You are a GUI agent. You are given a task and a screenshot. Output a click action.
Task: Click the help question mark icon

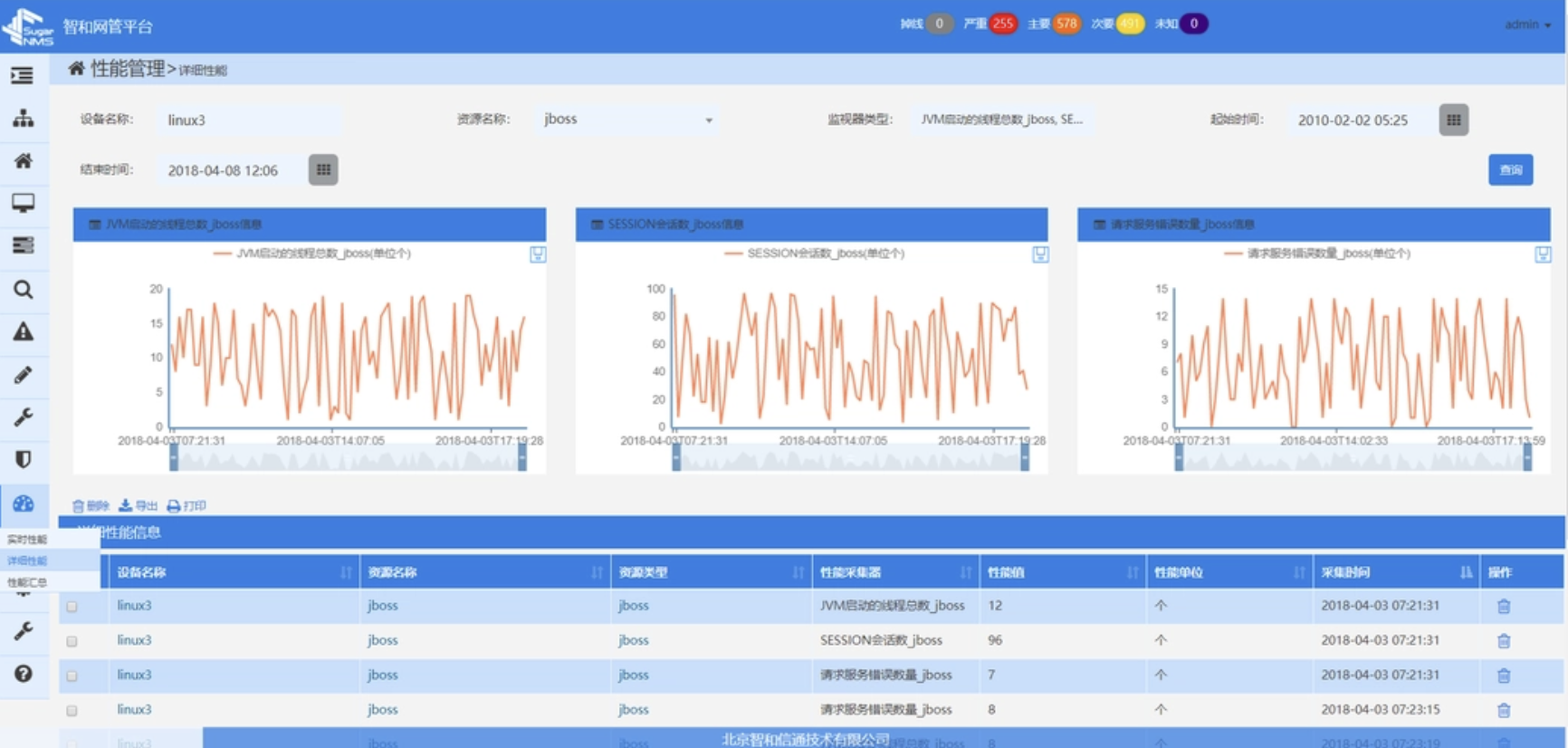(24, 673)
